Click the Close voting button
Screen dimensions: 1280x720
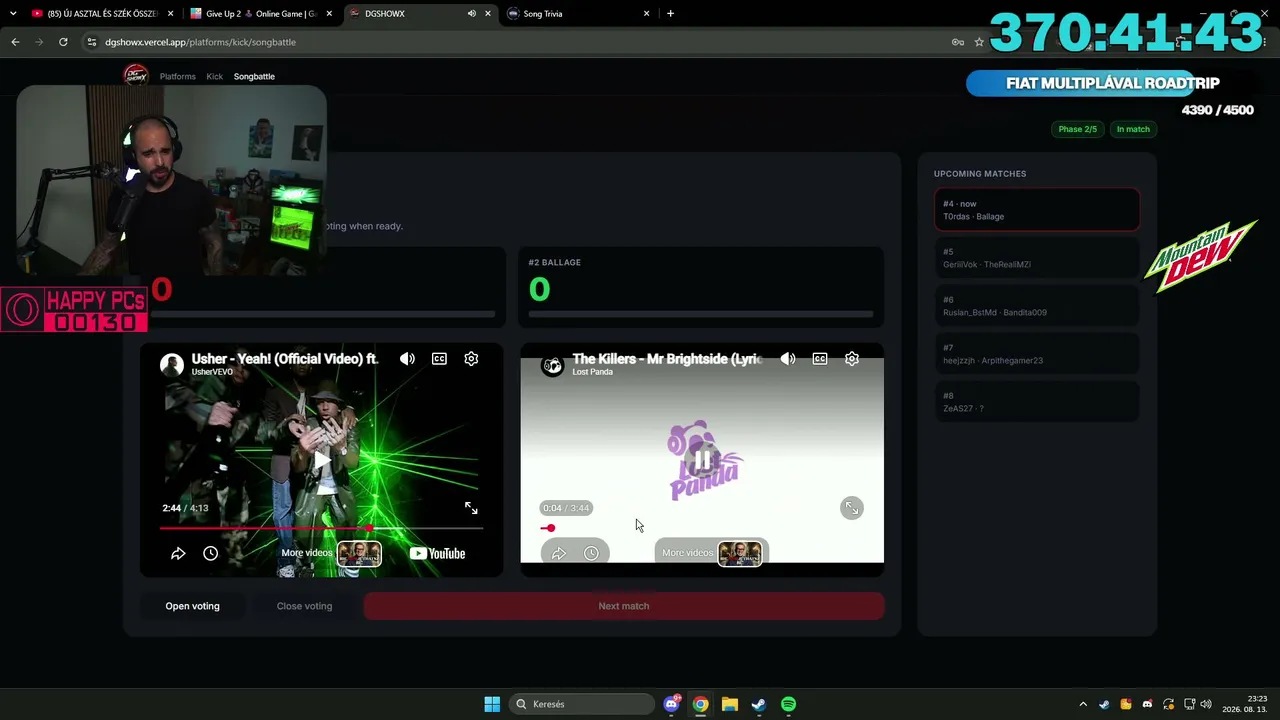pos(304,606)
